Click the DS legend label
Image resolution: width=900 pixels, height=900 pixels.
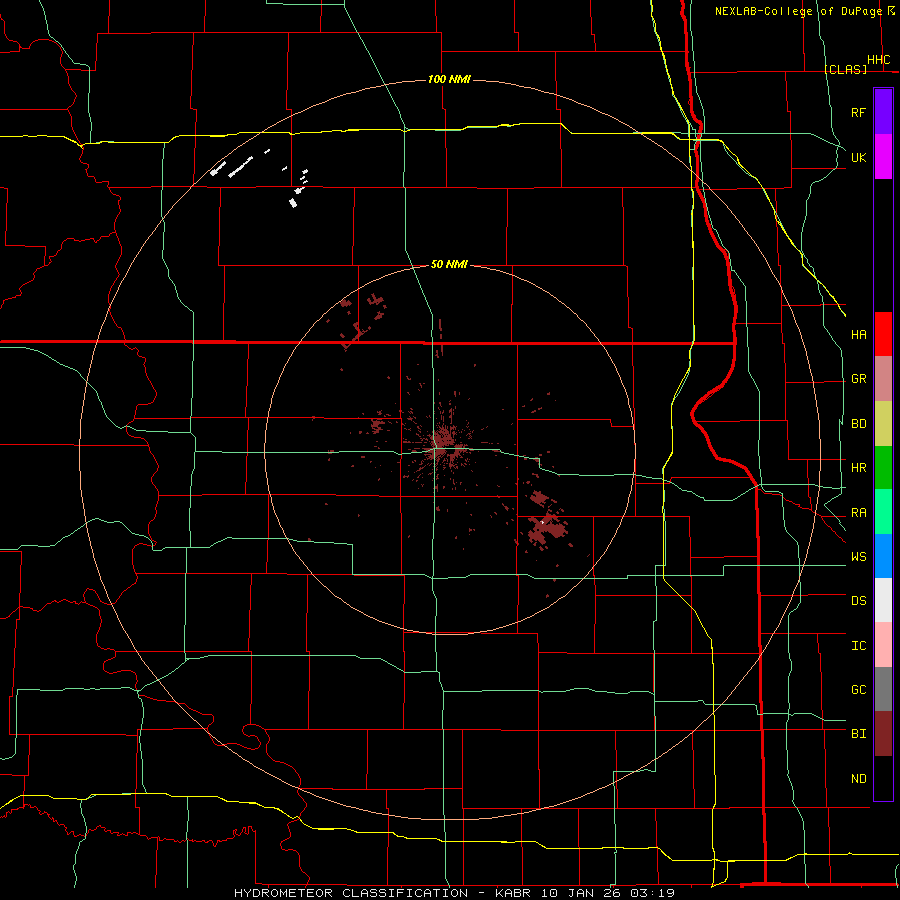(858, 601)
